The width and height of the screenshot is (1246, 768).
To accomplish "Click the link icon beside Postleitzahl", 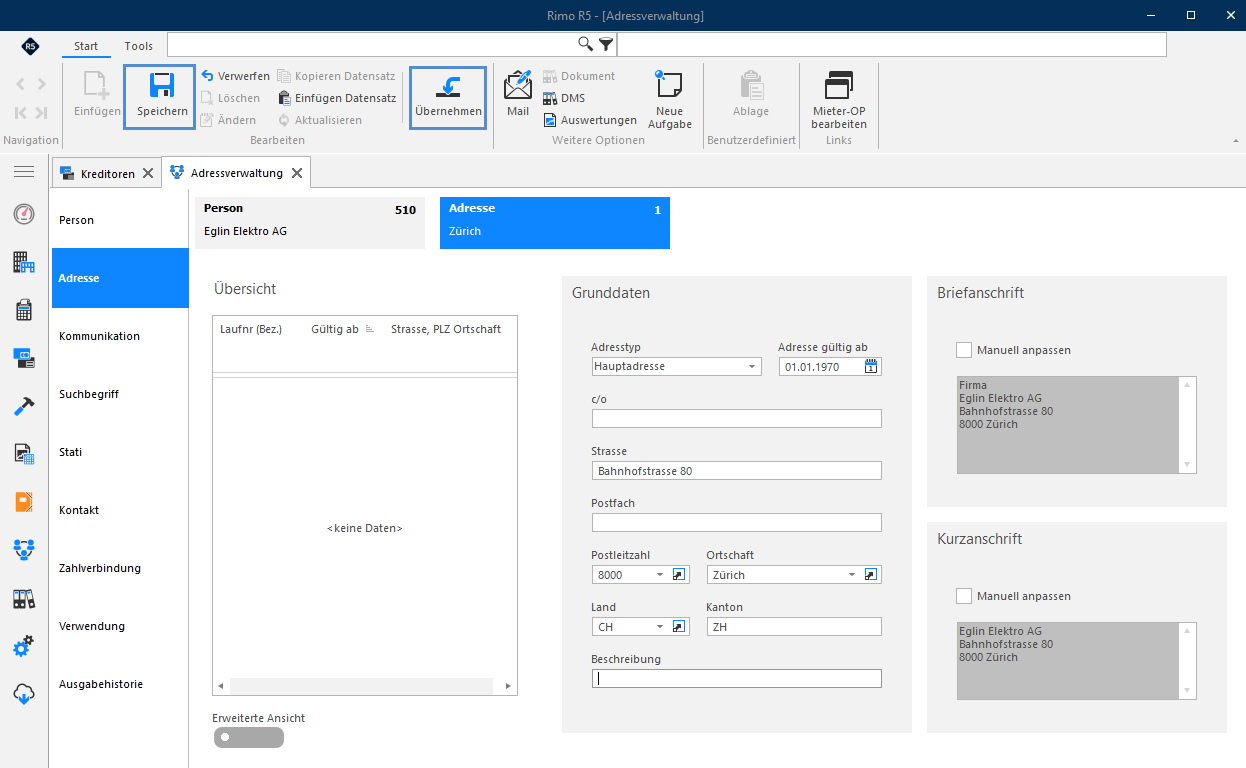I will (678, 574).
